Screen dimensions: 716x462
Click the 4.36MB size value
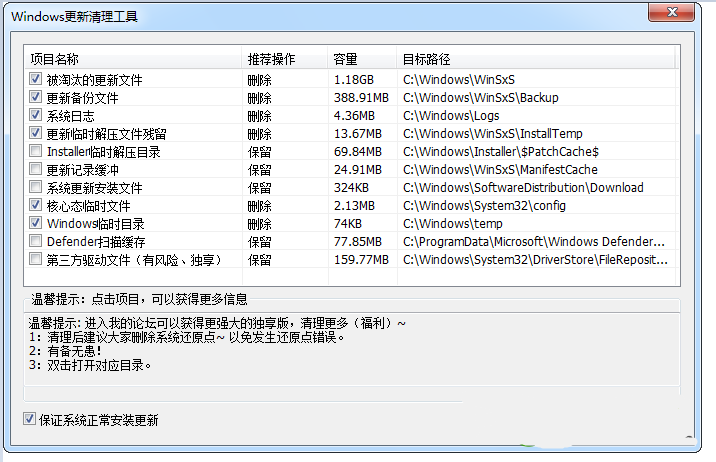click(x=354, y=116)
